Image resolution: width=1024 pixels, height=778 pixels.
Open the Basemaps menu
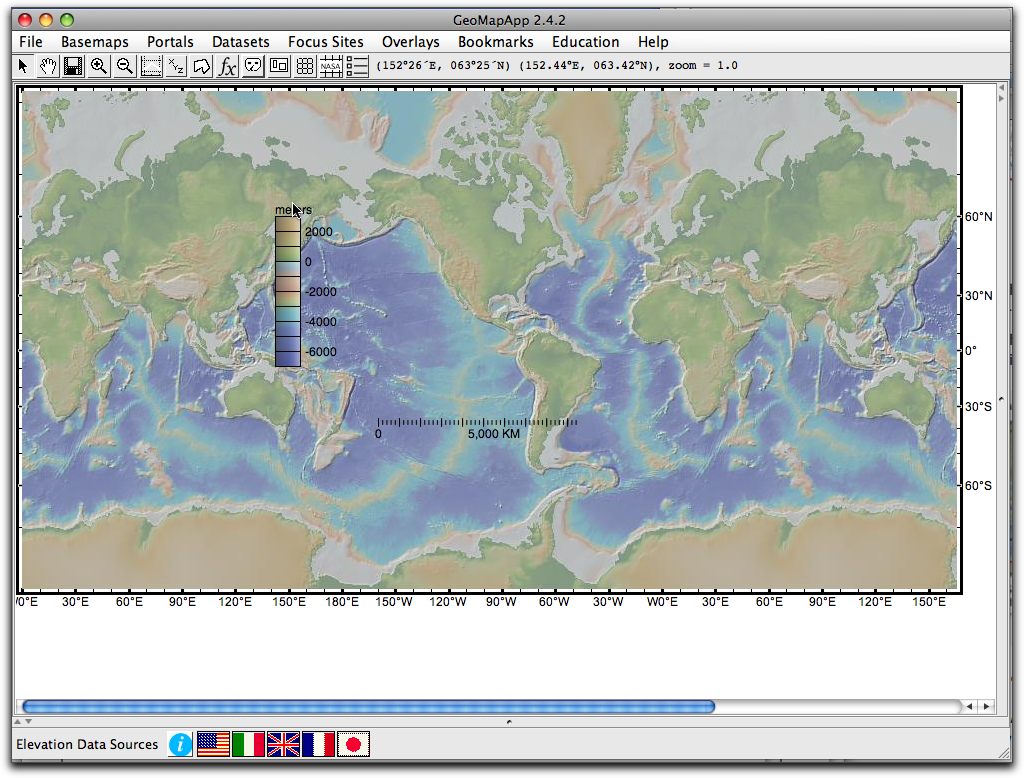pos(95,42)
